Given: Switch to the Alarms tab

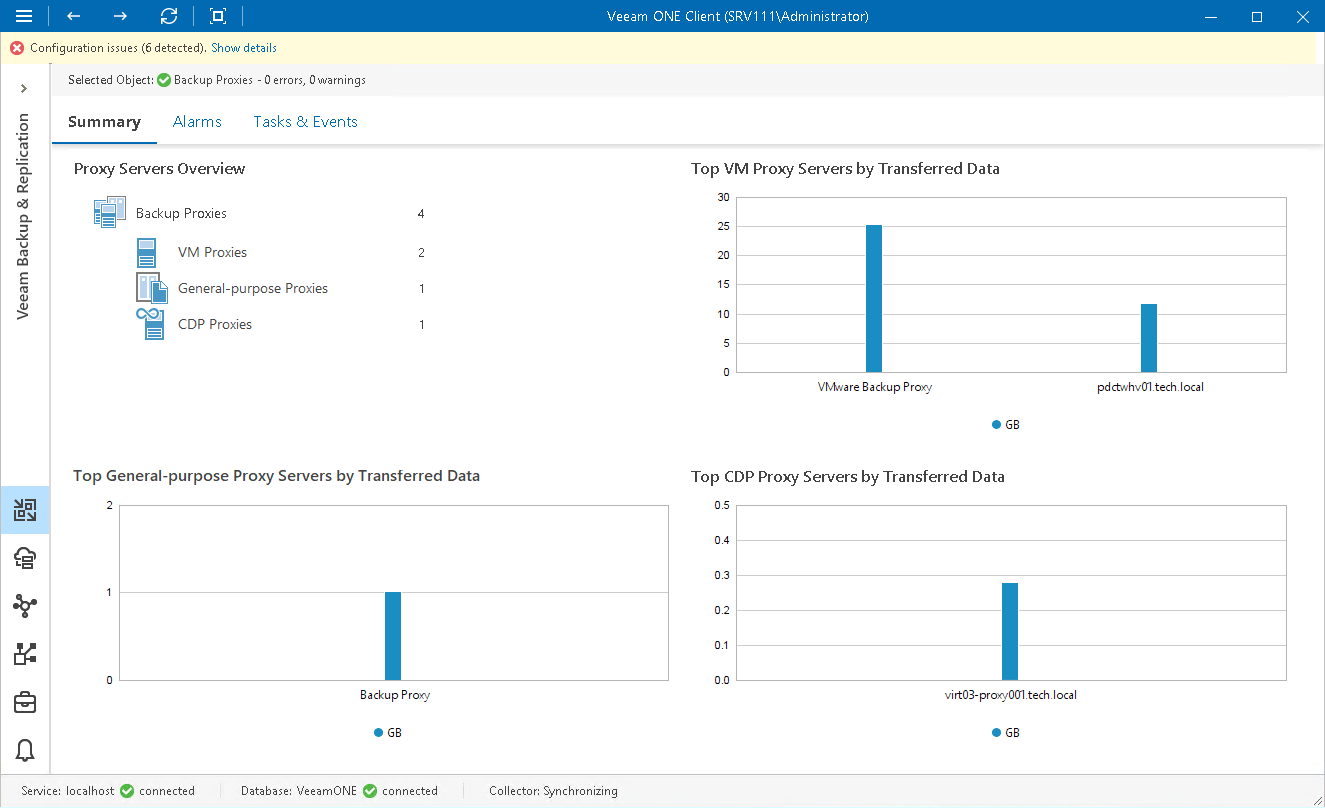Looking at the screenshot, I should point(197,121).
